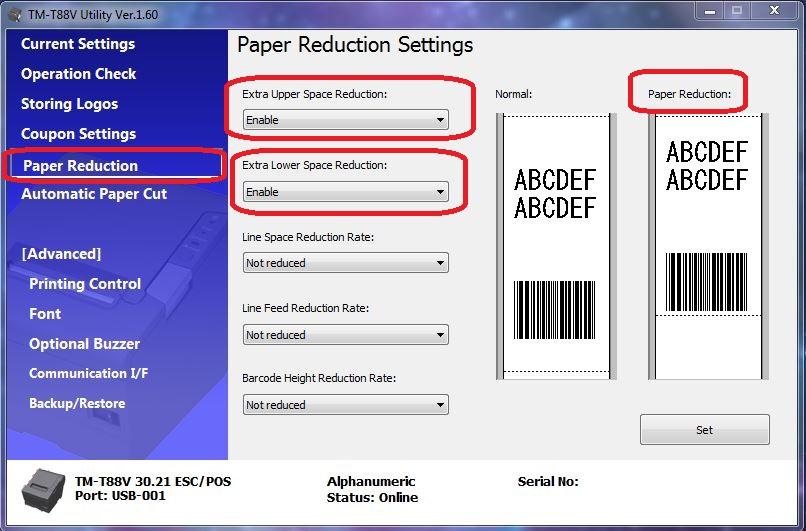Open Optional Buzzer settings

84,343
